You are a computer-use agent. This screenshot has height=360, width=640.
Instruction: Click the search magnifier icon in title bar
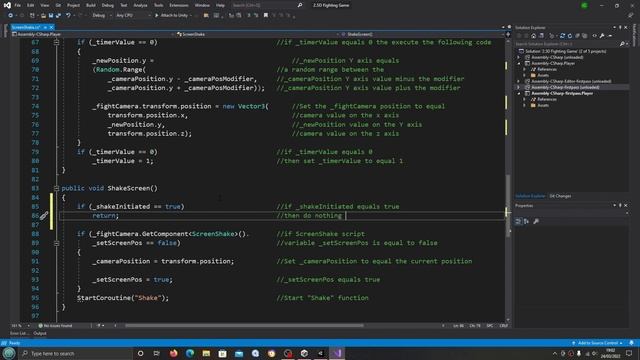pyautogui.click(x=300, y=5)
